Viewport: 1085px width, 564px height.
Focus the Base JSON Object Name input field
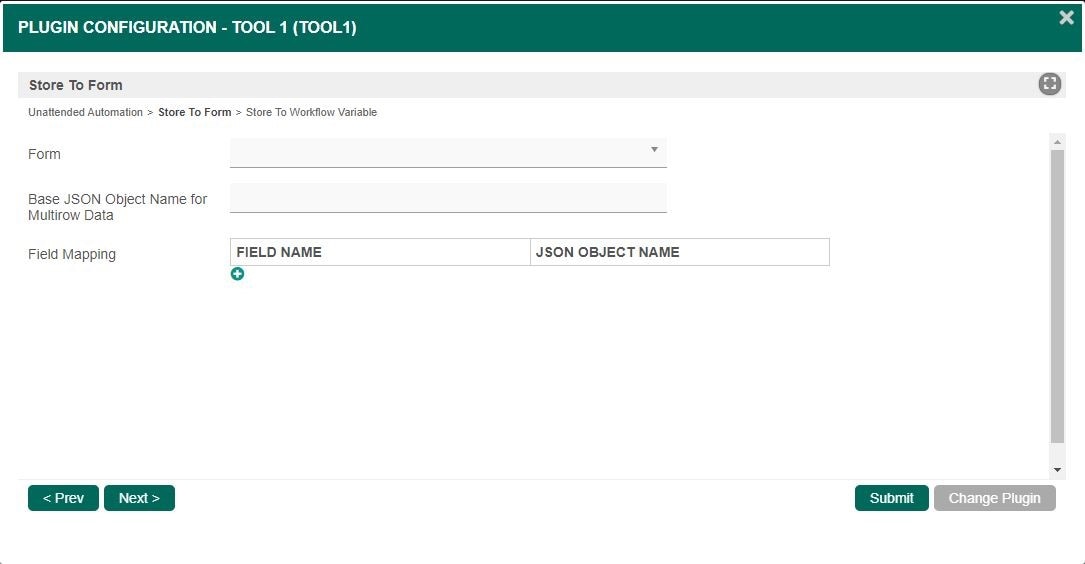tap(448, 198)
